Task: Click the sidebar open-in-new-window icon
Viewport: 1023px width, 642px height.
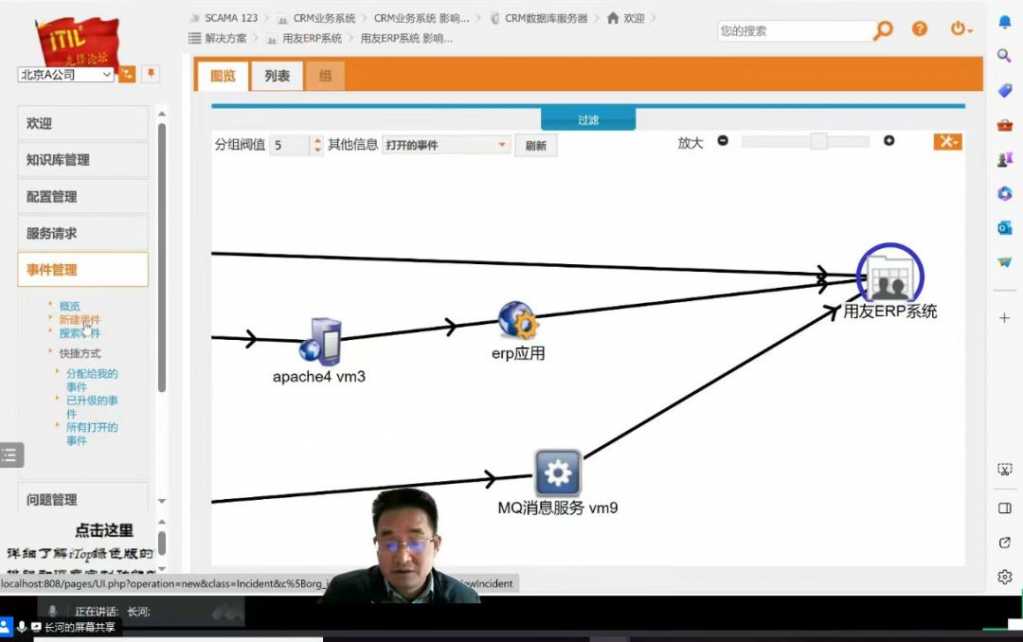Action: point(1005,542)
